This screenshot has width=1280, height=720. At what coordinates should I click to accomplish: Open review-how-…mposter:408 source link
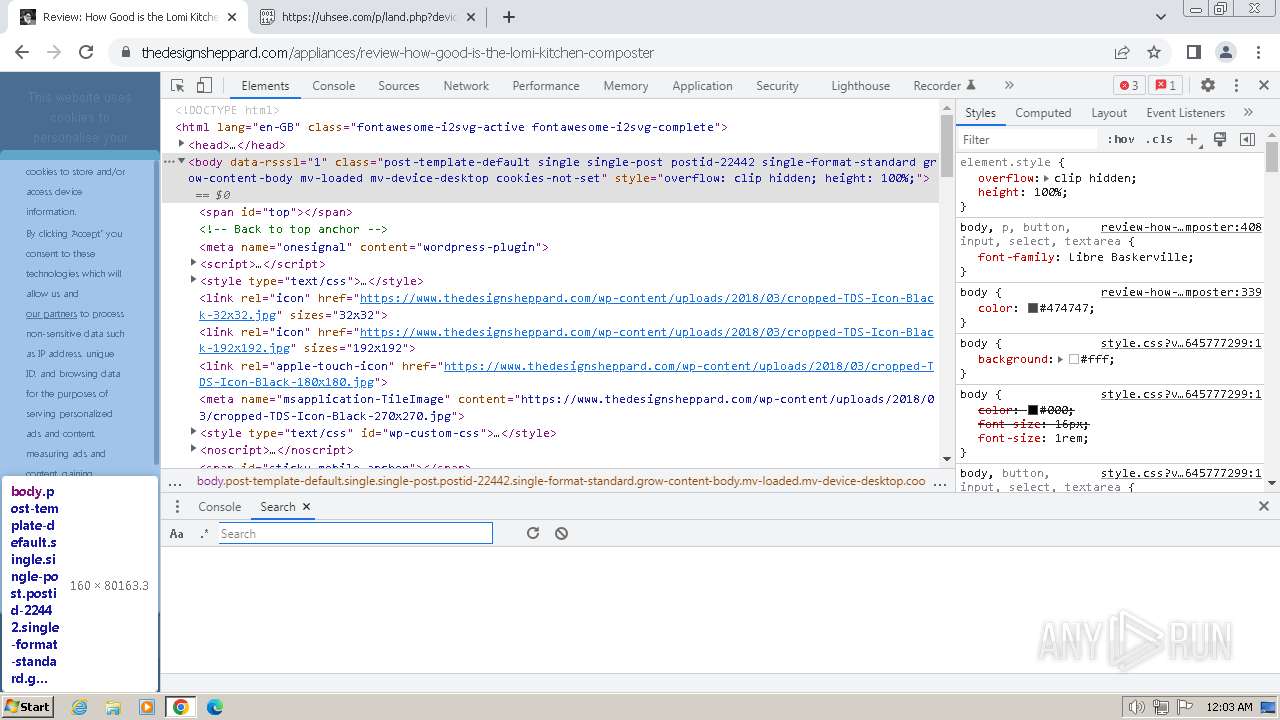(1181, 227)
